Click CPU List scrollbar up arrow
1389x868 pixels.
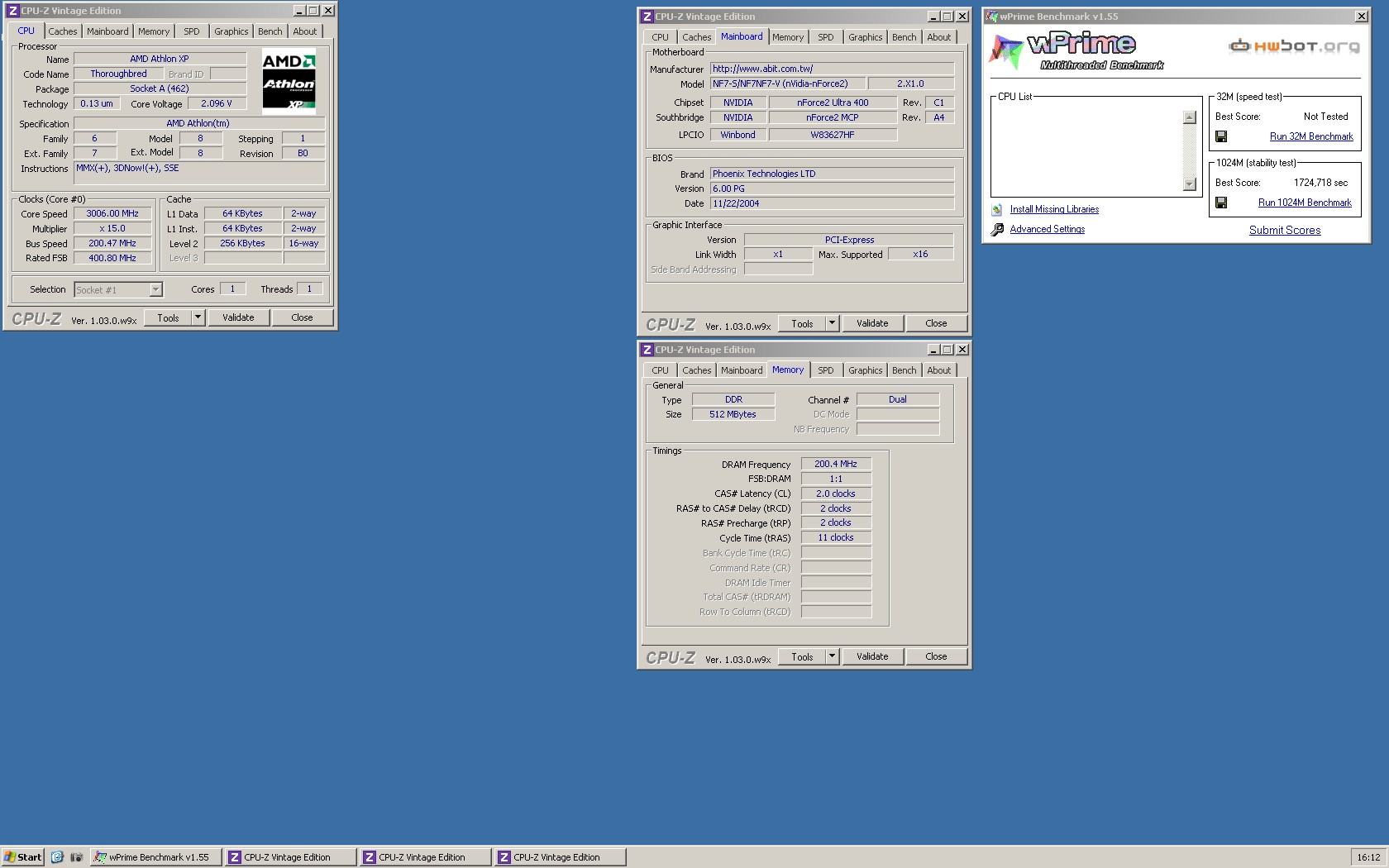click(x=1189, y=117)
